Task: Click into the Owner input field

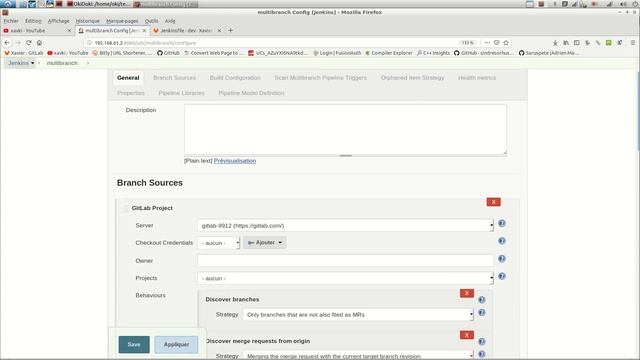Action: tap(345, 260)
